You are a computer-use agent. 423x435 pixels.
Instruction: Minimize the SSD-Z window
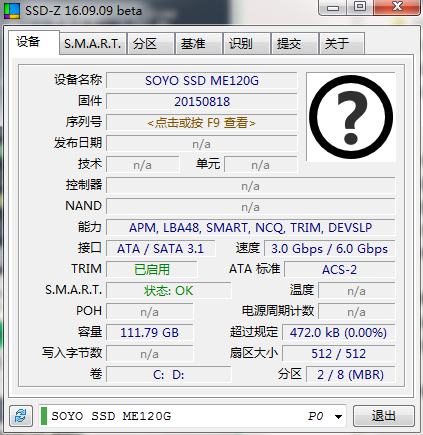pyautogui.click(x=332, y=8)
